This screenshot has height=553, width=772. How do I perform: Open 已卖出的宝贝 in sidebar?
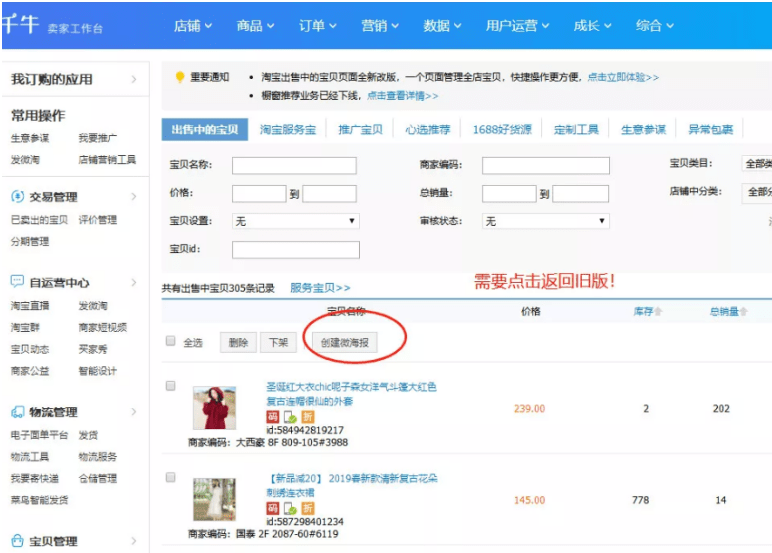[x=39, y=220]
